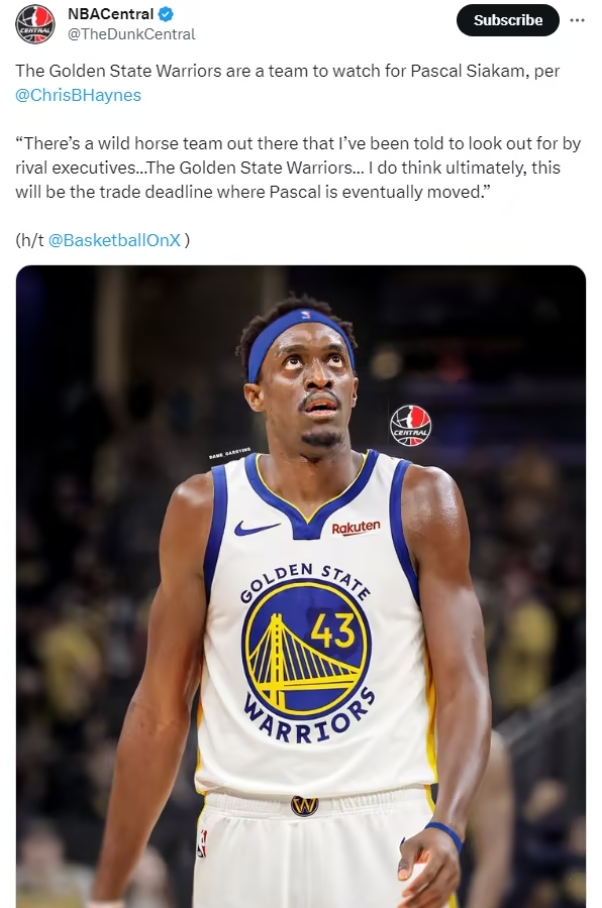Click the NBA logo on the shorts

[202, 843]
